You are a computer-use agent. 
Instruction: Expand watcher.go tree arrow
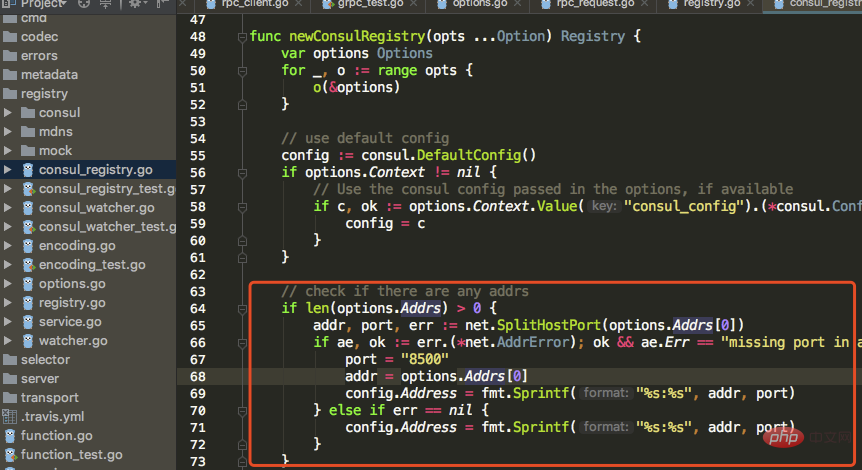click(8, 341)
